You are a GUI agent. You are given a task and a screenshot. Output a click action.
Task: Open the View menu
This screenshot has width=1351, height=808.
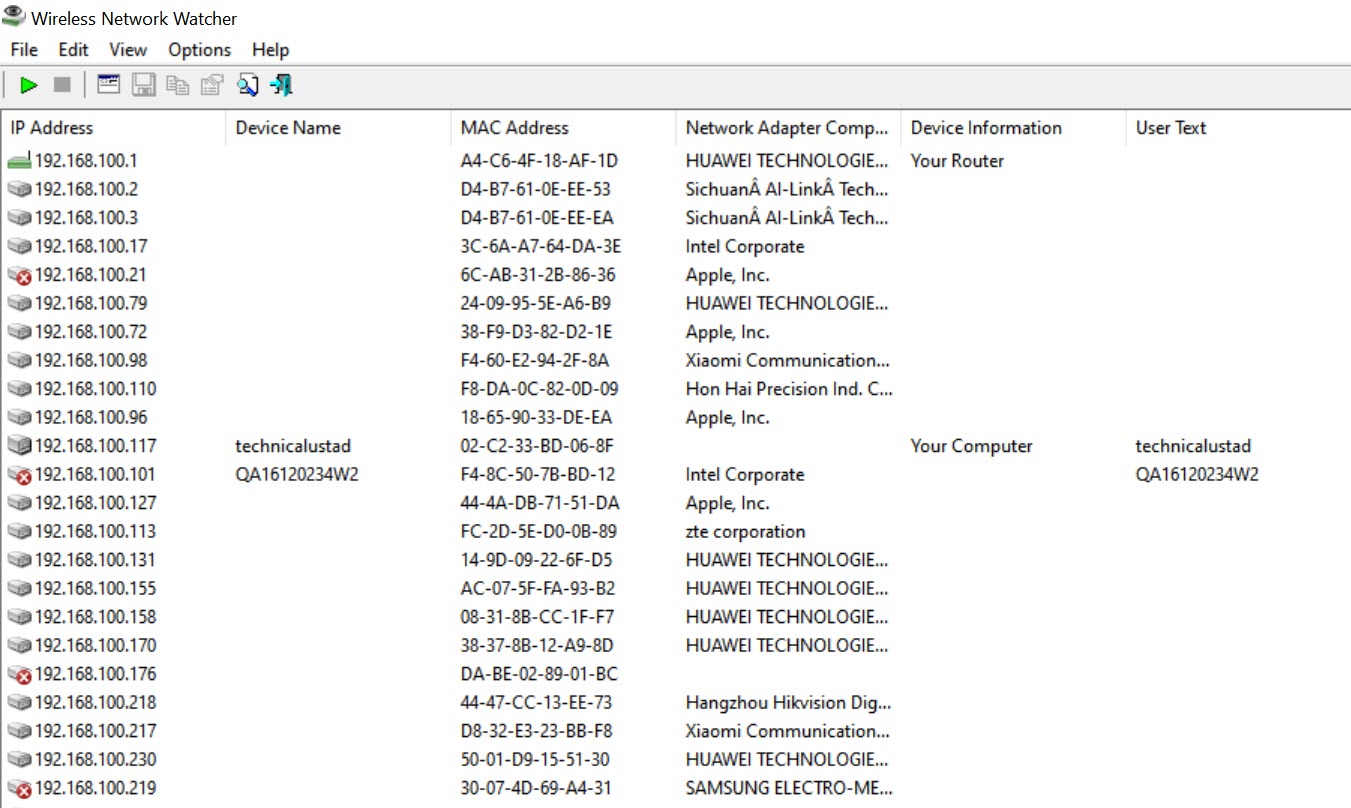(128, 50)
